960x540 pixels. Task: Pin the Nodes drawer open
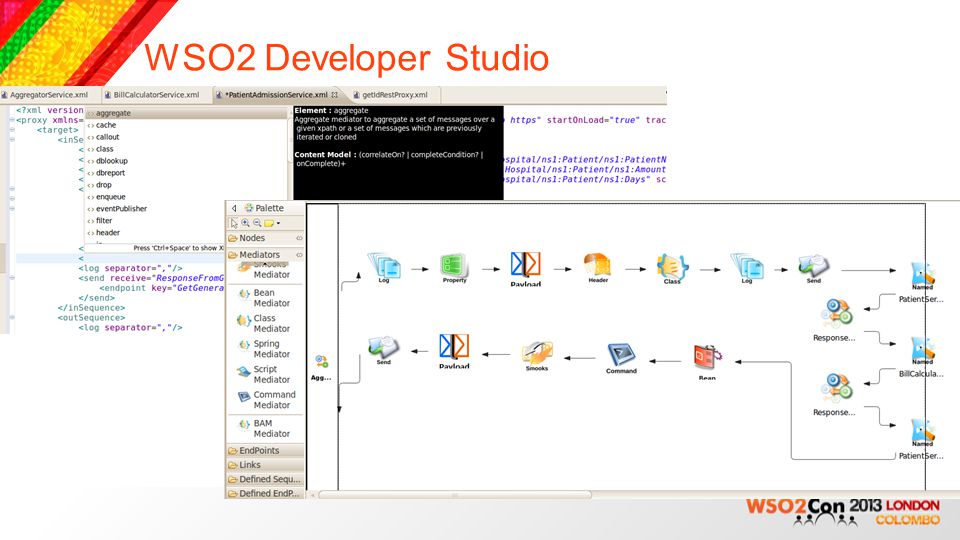coord(299,238)
